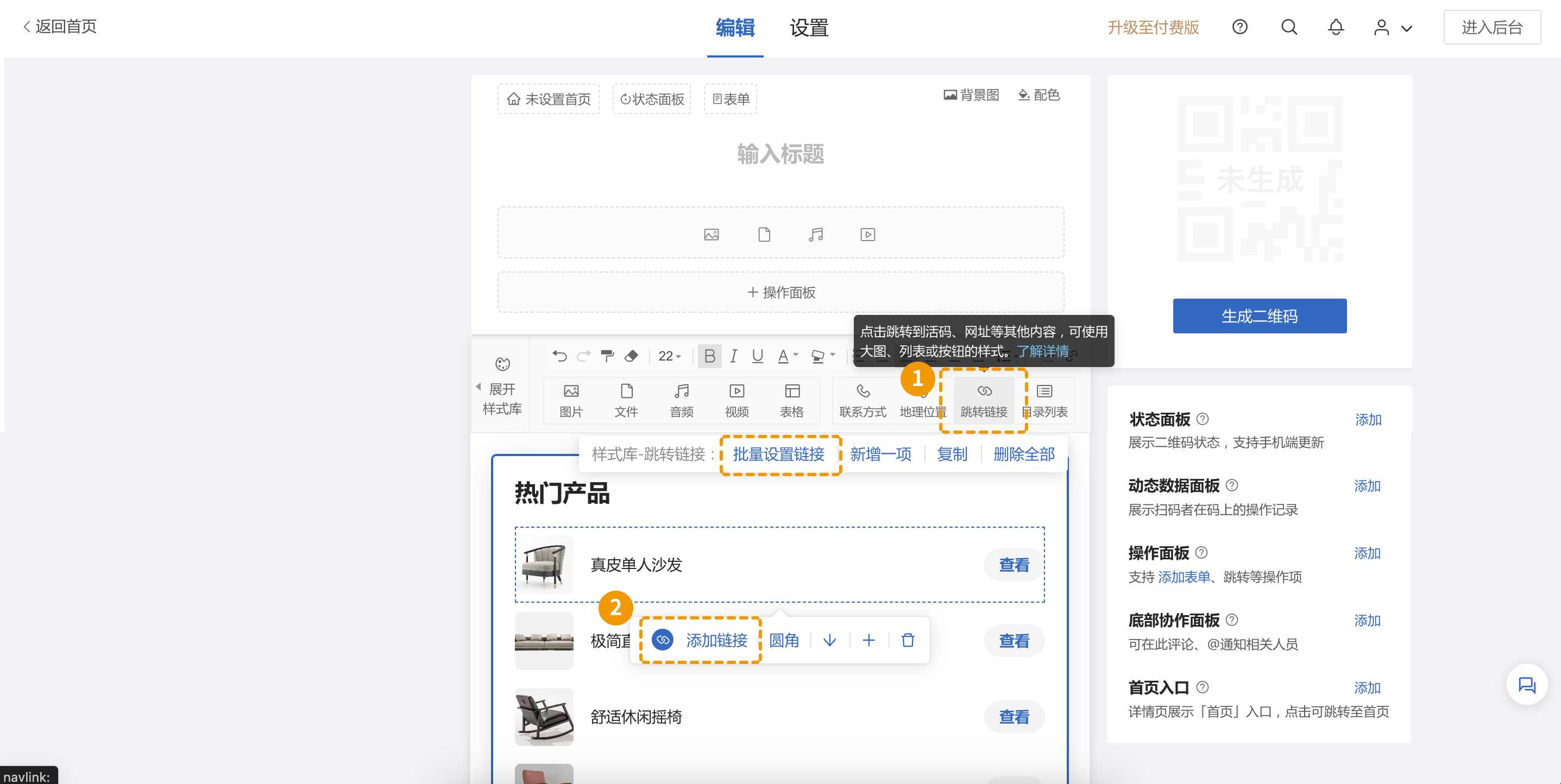Click 了解详情 in the tooltip

[1042, 351]
